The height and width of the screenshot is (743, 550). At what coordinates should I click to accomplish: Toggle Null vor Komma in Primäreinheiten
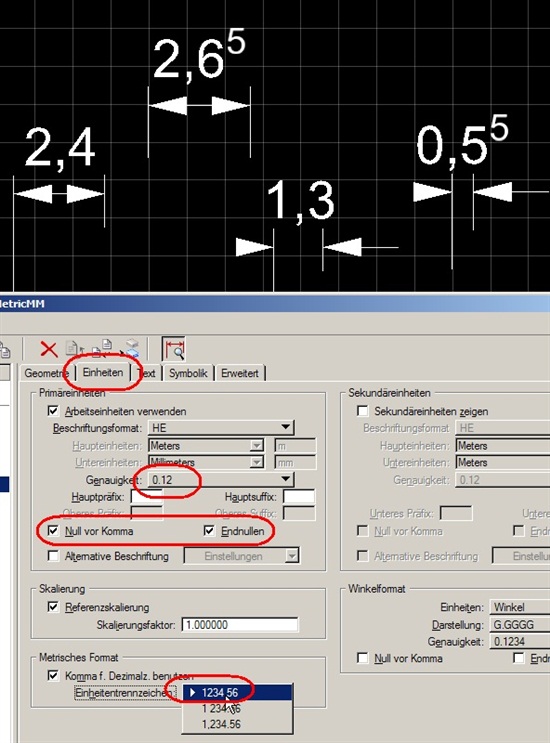coord(53,531)
